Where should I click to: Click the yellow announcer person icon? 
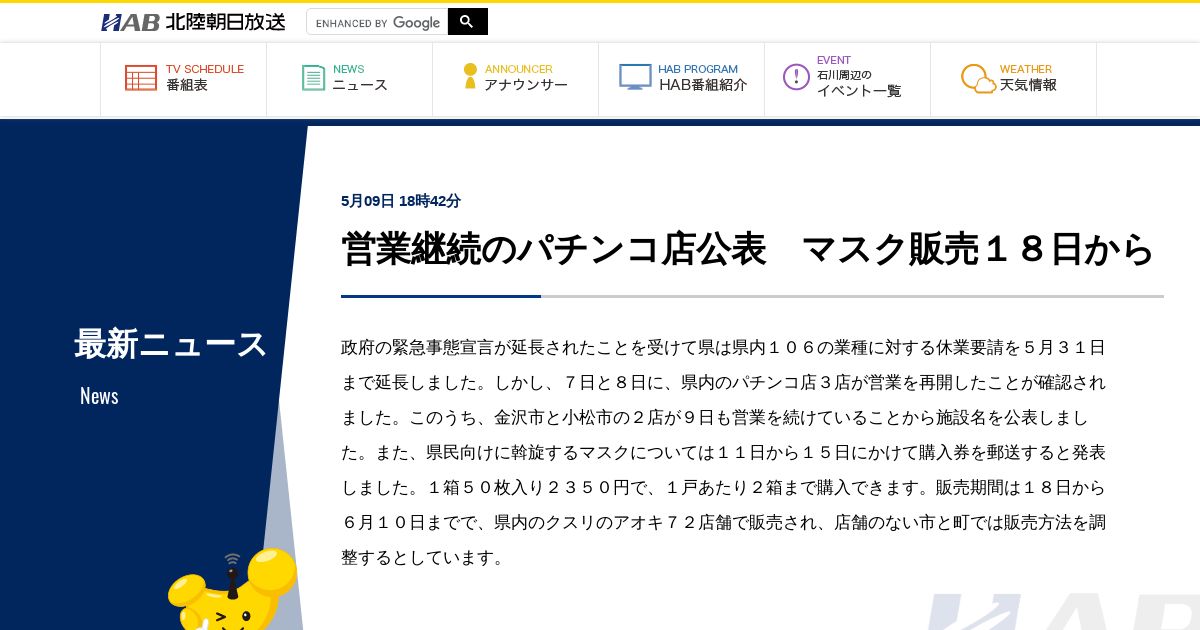click(470, 77)
